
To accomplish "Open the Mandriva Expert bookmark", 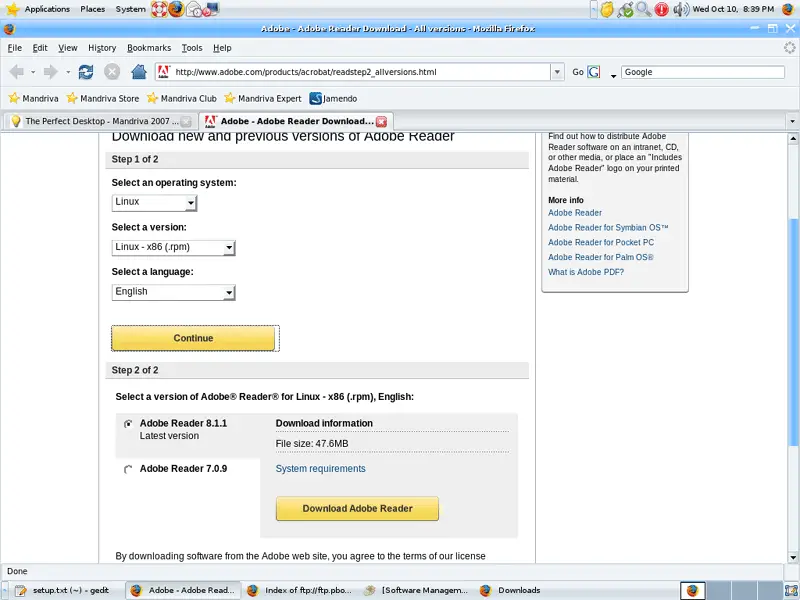I will tap(262, 98).
